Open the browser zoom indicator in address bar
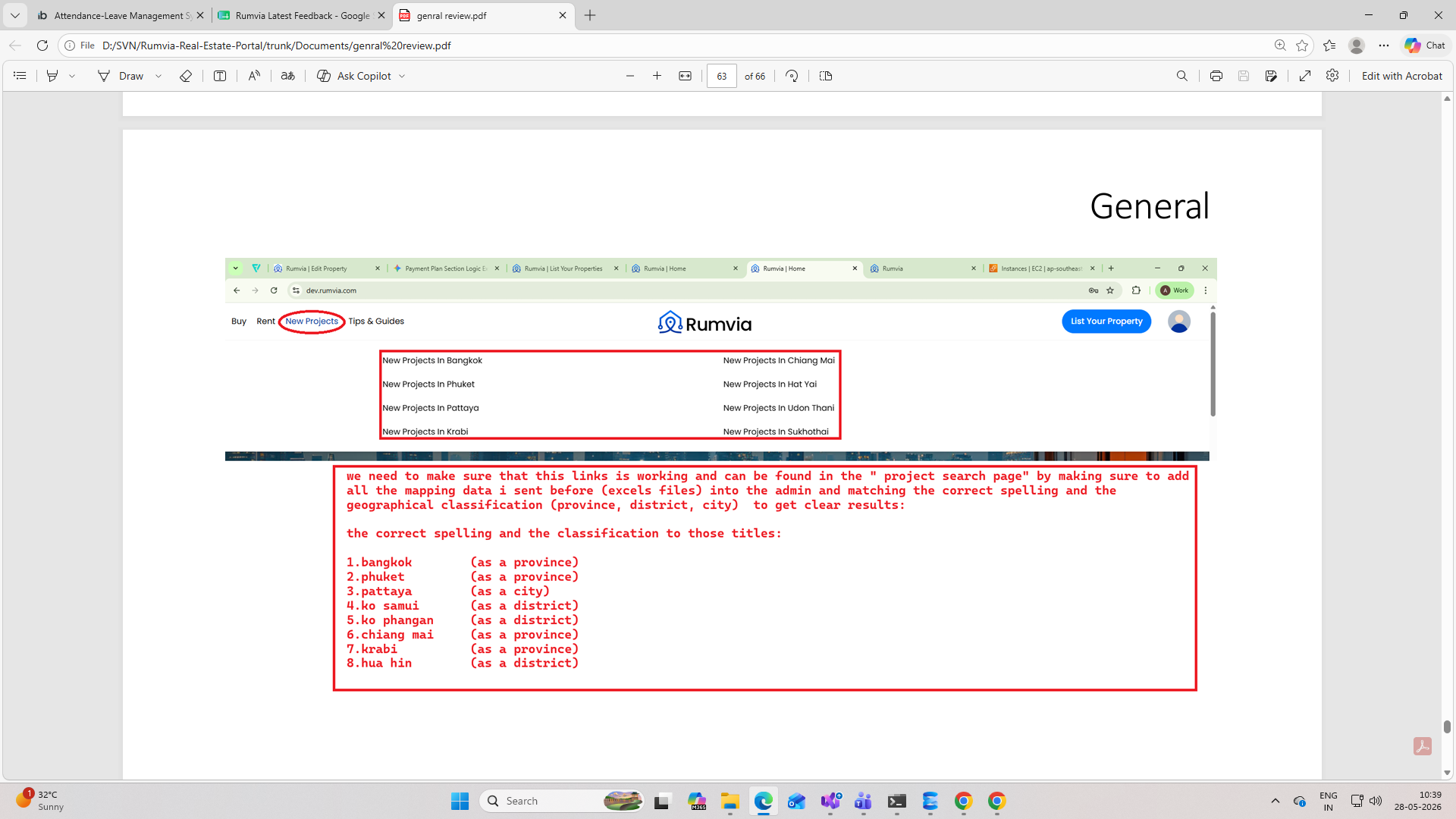The image size is (1456, 819). tap(1280, 45)
